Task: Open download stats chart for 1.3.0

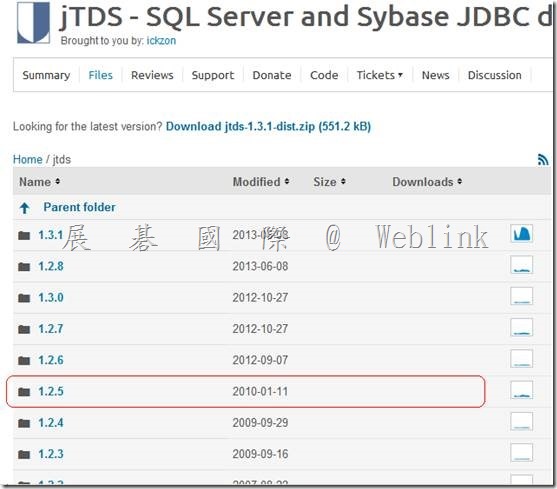Action: pyautogui.click(x=521, y=296)
